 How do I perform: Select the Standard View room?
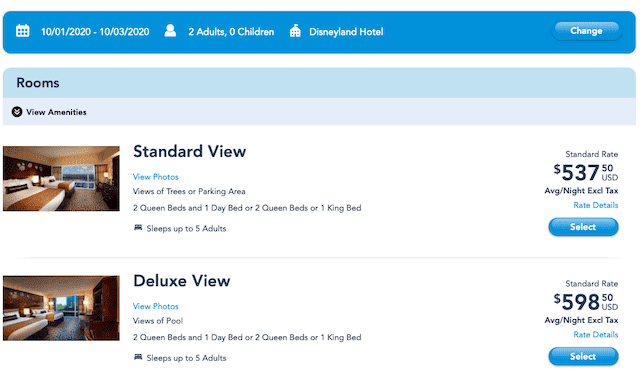click(583, 227)
